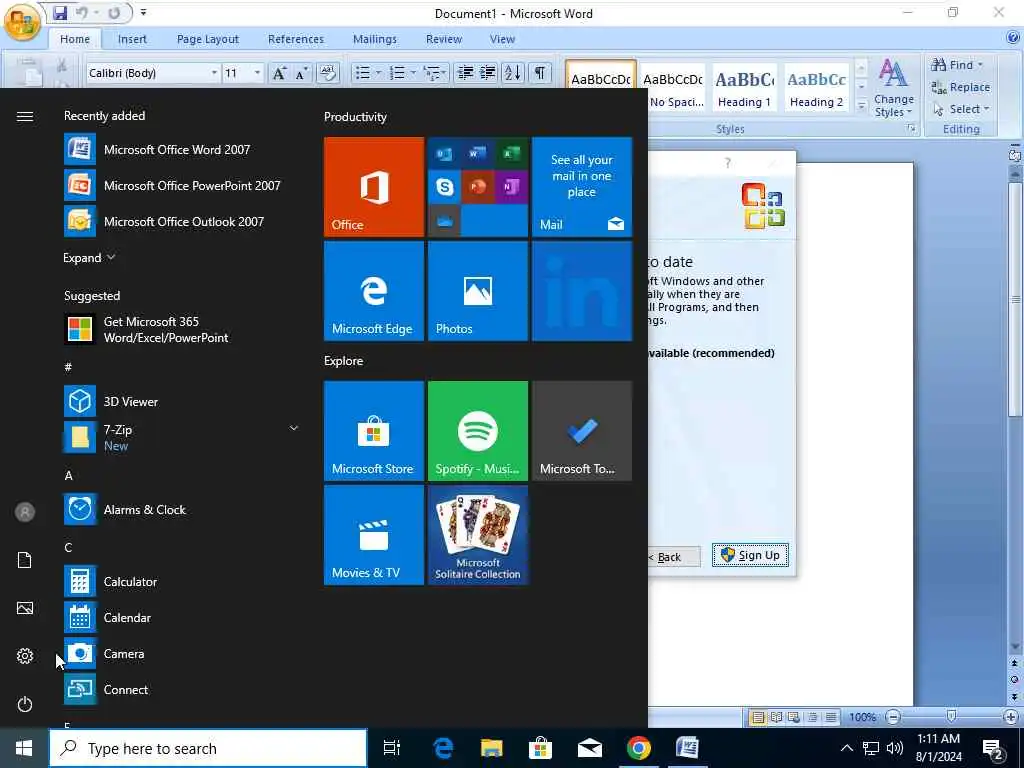The width and height of the screenshot is (1024, 768).
Task: Click the zoom slider handle
Action: pos(952,716)
